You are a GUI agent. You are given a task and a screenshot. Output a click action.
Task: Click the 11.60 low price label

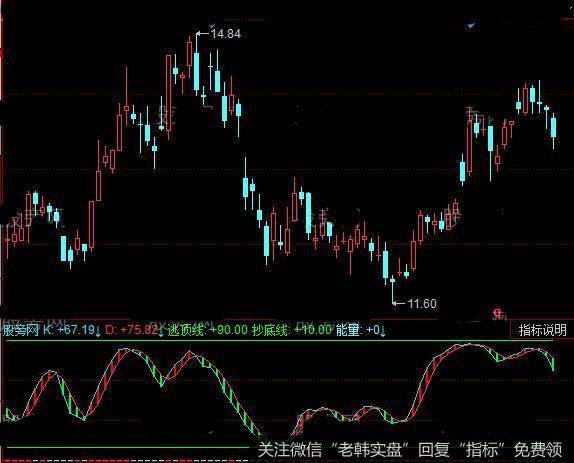[x=422, y=303]
